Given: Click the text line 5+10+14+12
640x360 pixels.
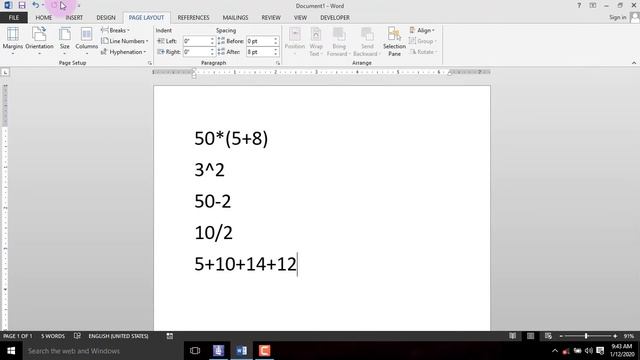Looking at the screenshot, I should pyautogui.click(x=246, y=264).
